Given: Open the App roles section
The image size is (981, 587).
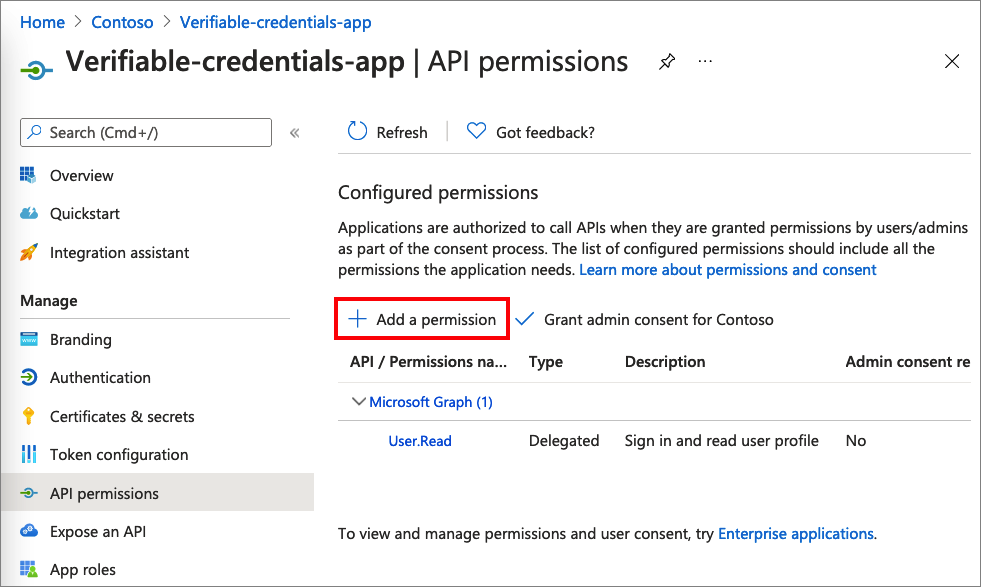Looking at the screenshot, I should pyautogui.click(x=82, y=568).
